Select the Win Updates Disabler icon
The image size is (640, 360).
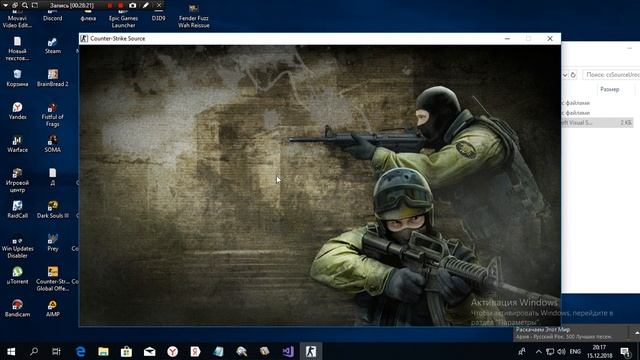[17, 246]
